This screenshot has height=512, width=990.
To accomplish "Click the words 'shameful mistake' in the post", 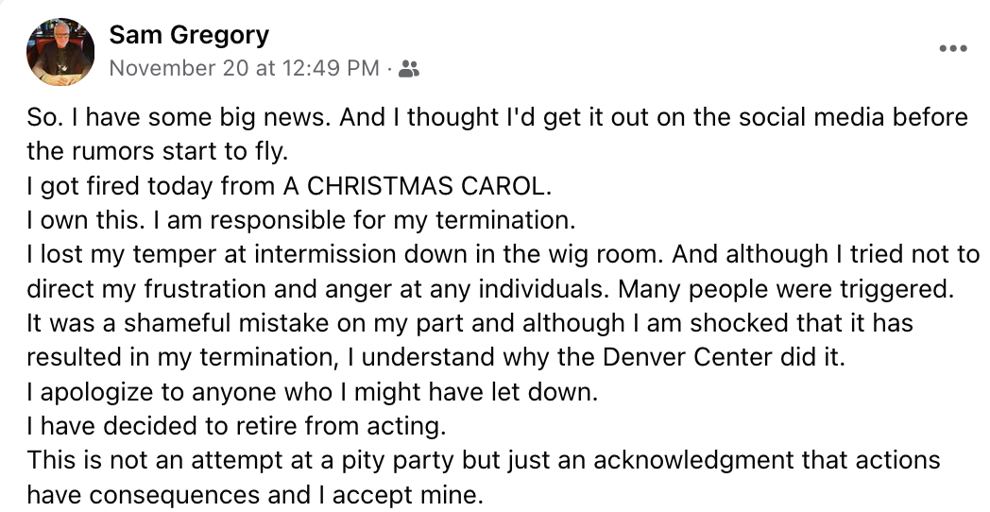I will click(x=226, y=323).
